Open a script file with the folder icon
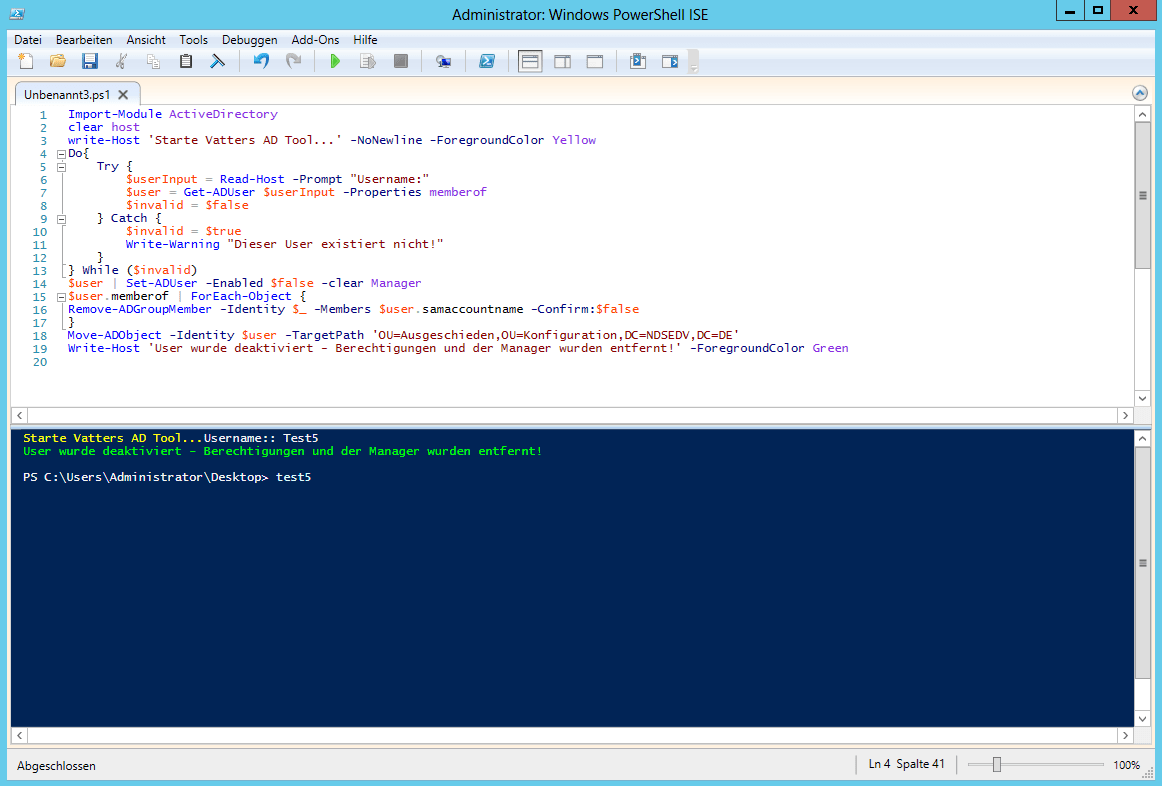This screenshot has width=1162, height=786. point(58,62)
